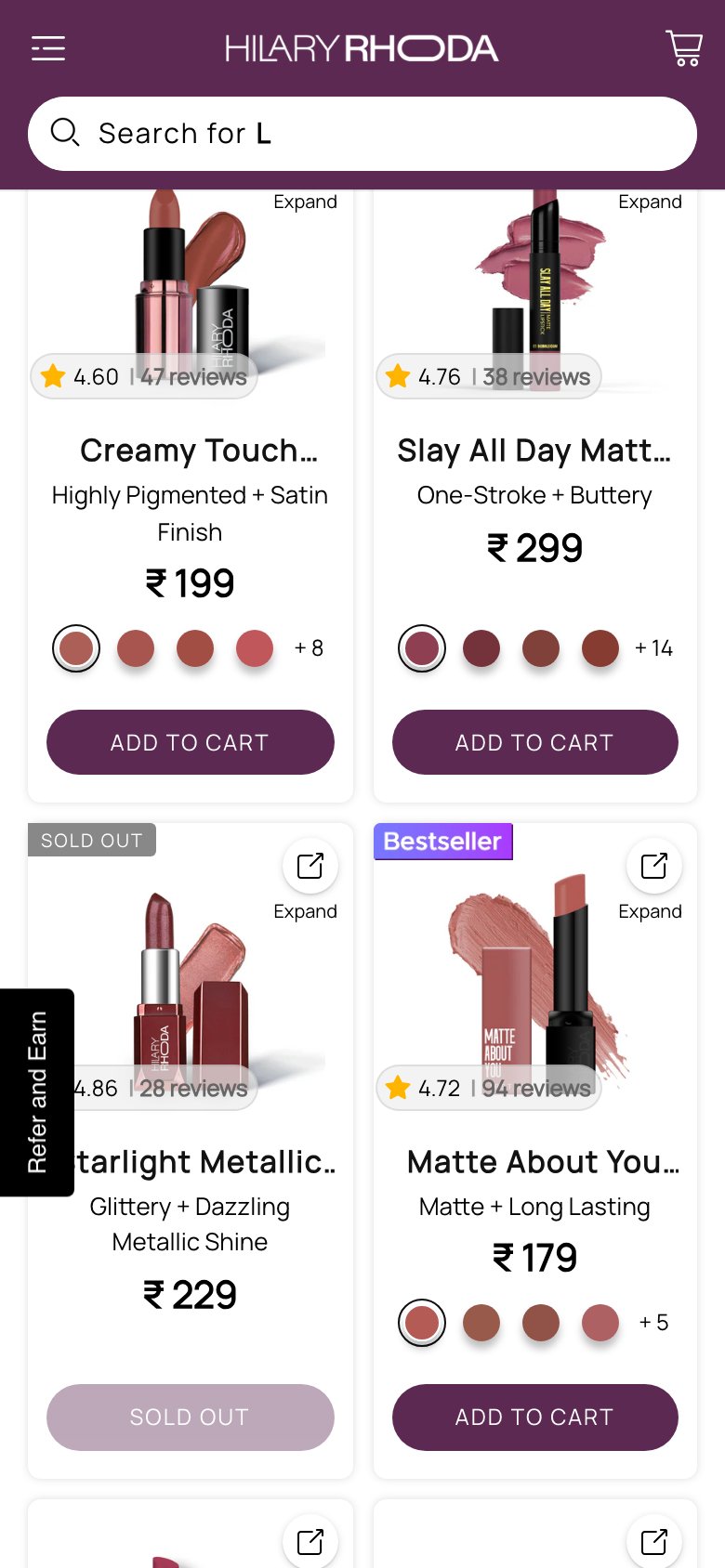This screenshot has width=725, height=1568.
Task: Expand the Starlight Metallic product preview
Action: [310, 866]
